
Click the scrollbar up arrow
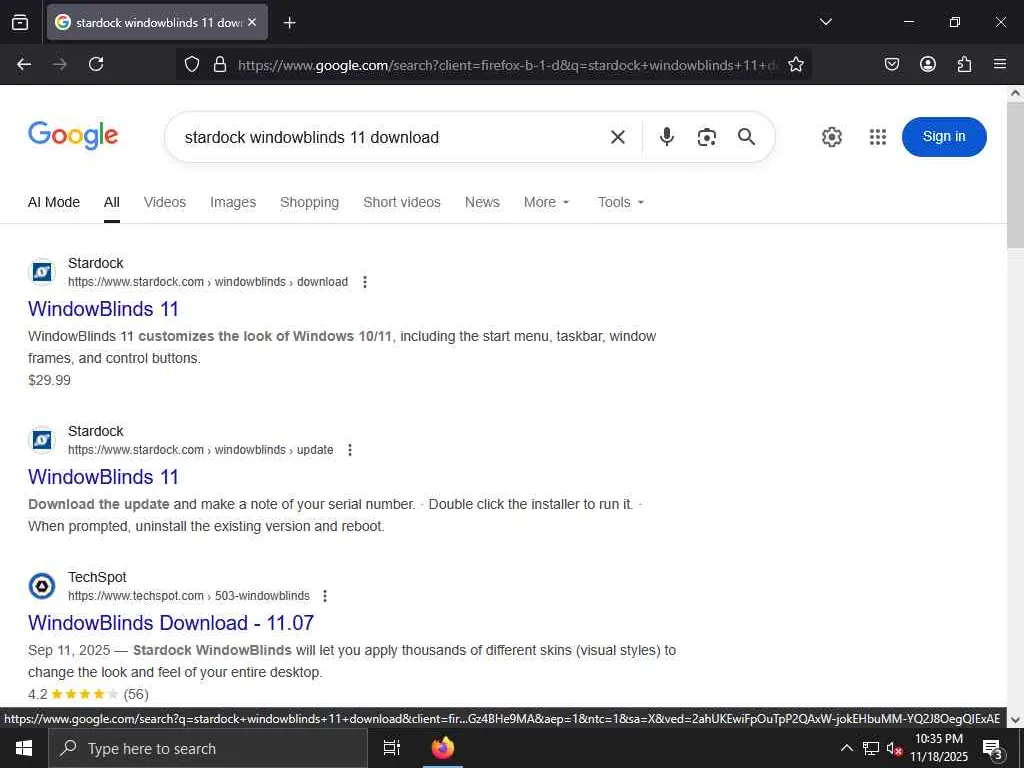click(x=1015, y=93)
